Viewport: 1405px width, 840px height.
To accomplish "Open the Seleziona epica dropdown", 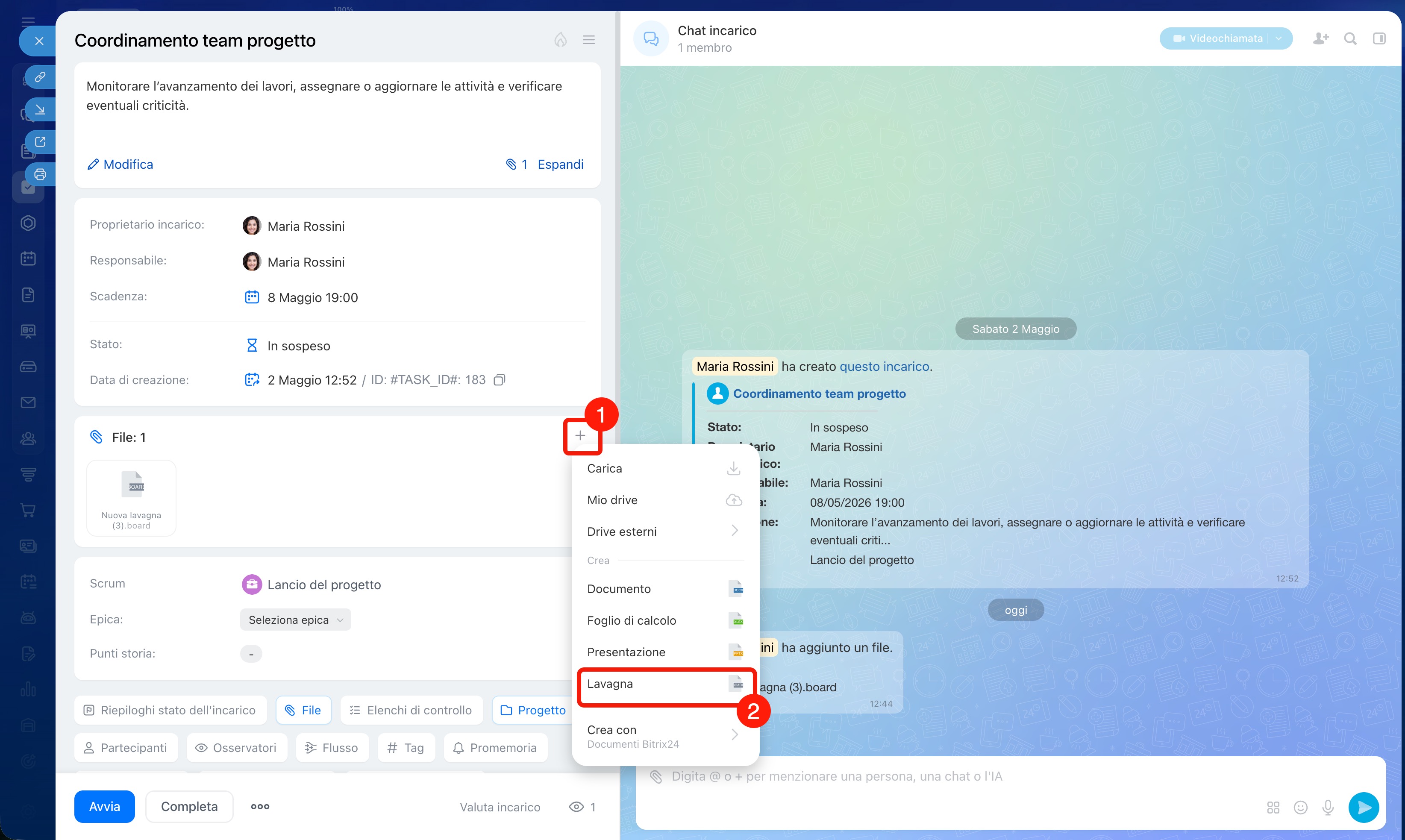I will (x=296, y=620).
